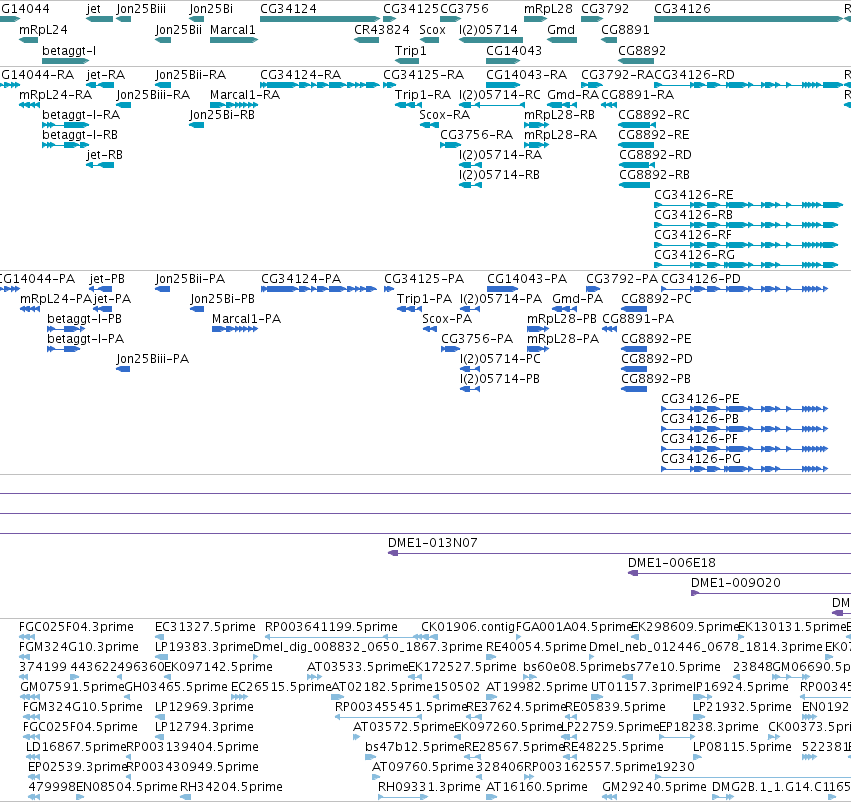
Task: Click the Trip1 gene label
Action: (410, 50)
